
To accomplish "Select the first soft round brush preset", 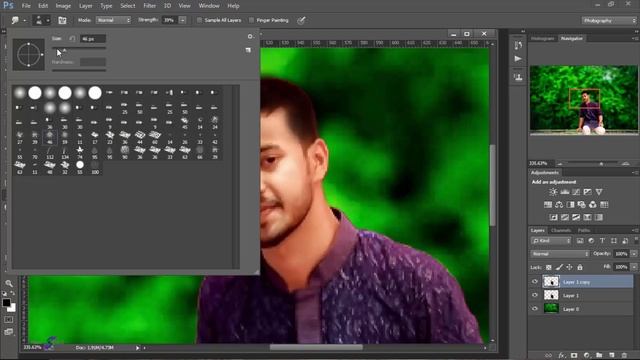I will [20, 93].
